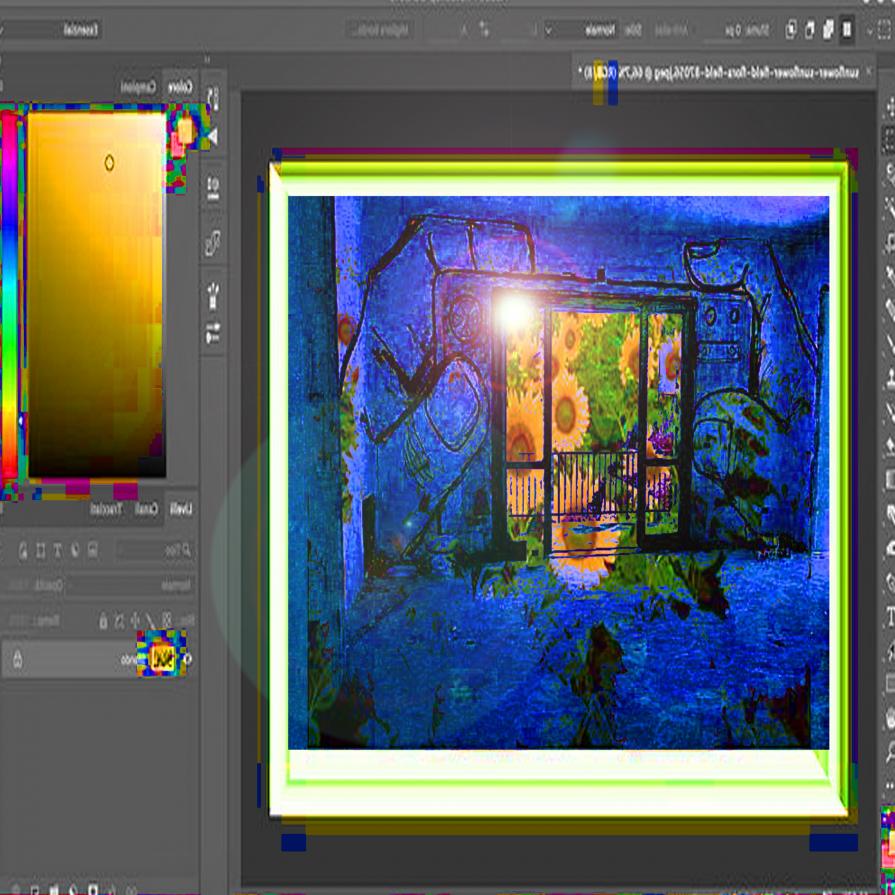
Task: Open the layer blend mode Normale dropdown
Action: point(150,585)
